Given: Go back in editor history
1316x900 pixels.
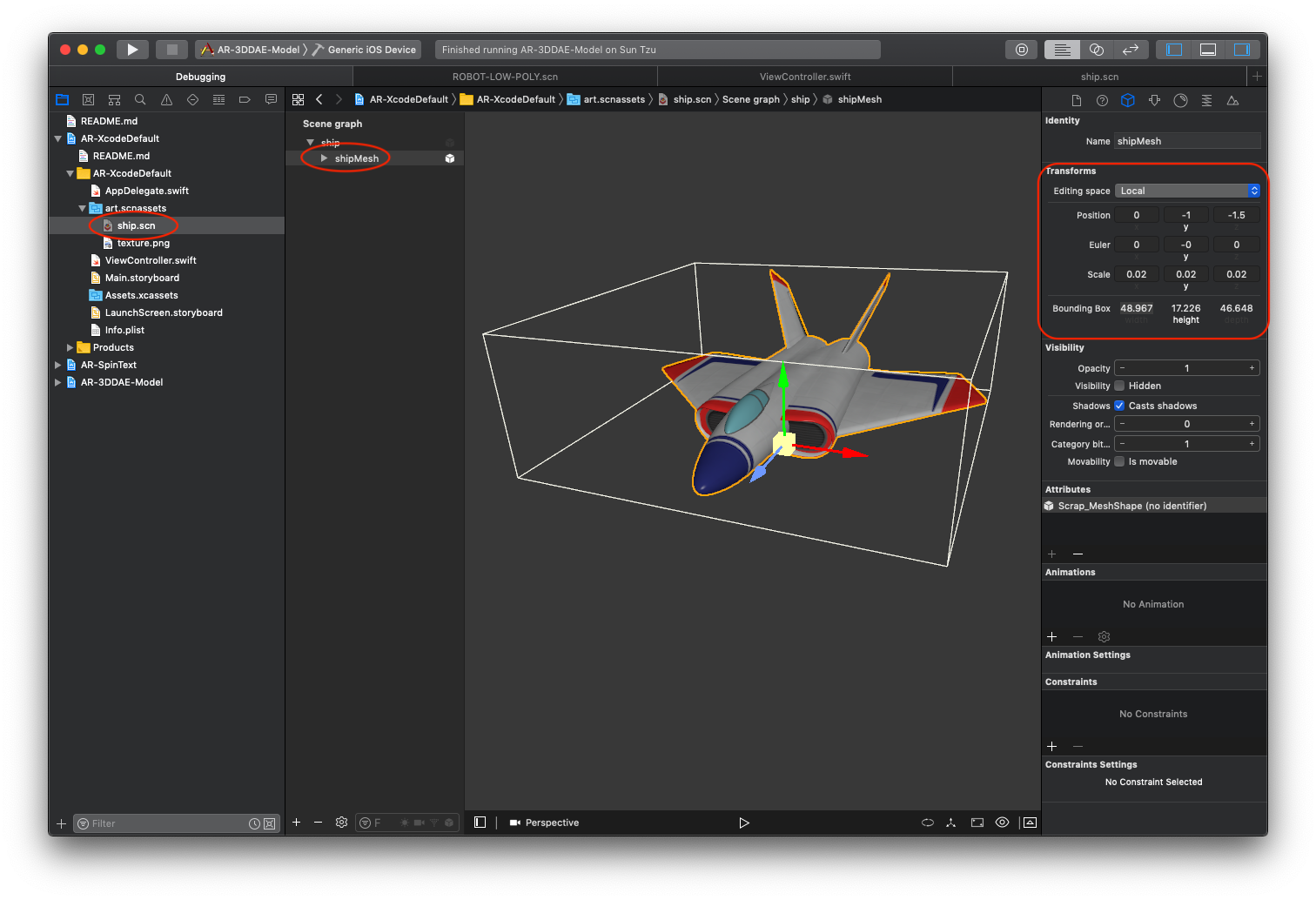Looking at the screenshot, I should (x=319, y=99).
